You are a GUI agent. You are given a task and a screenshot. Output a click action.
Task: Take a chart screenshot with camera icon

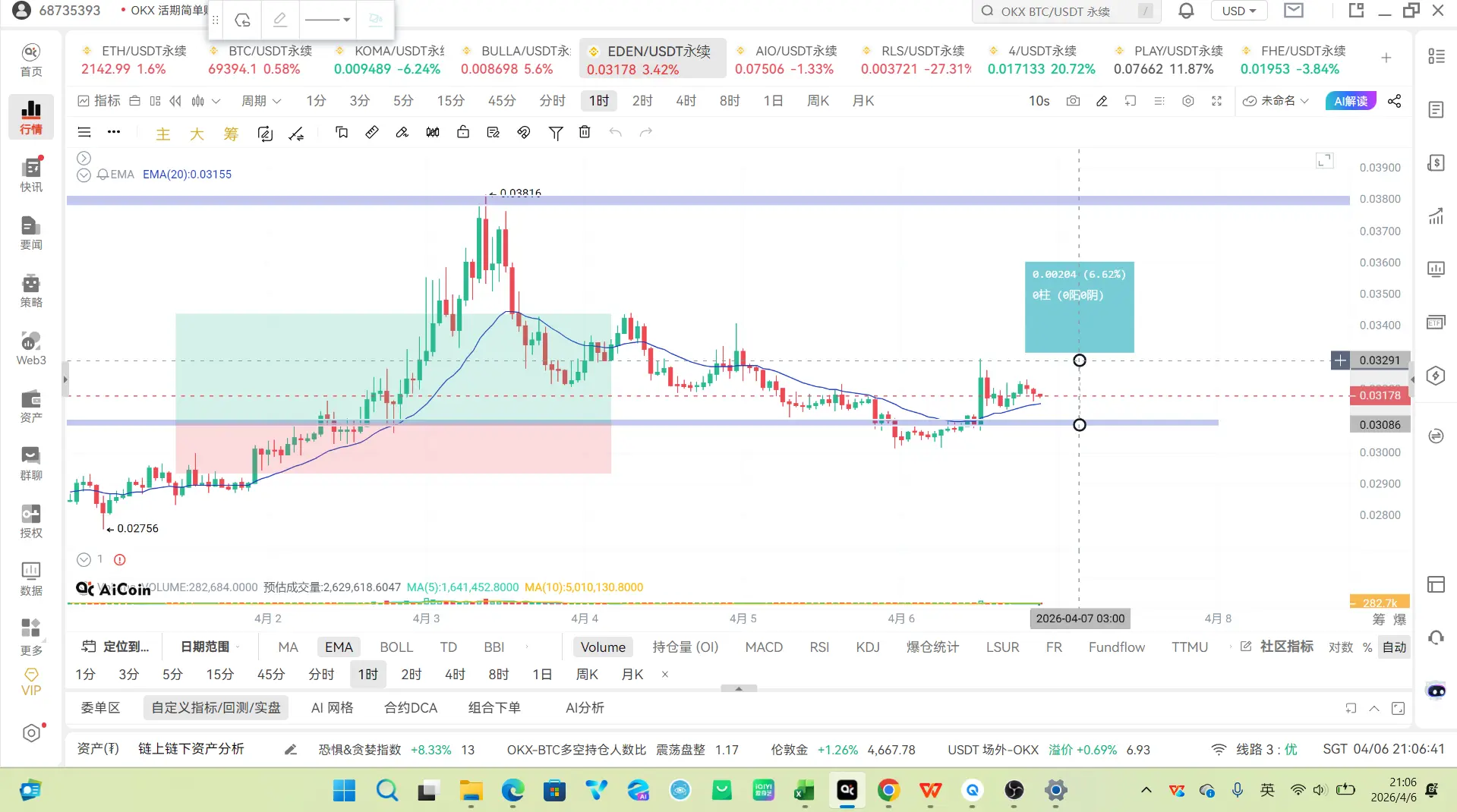1073,101
